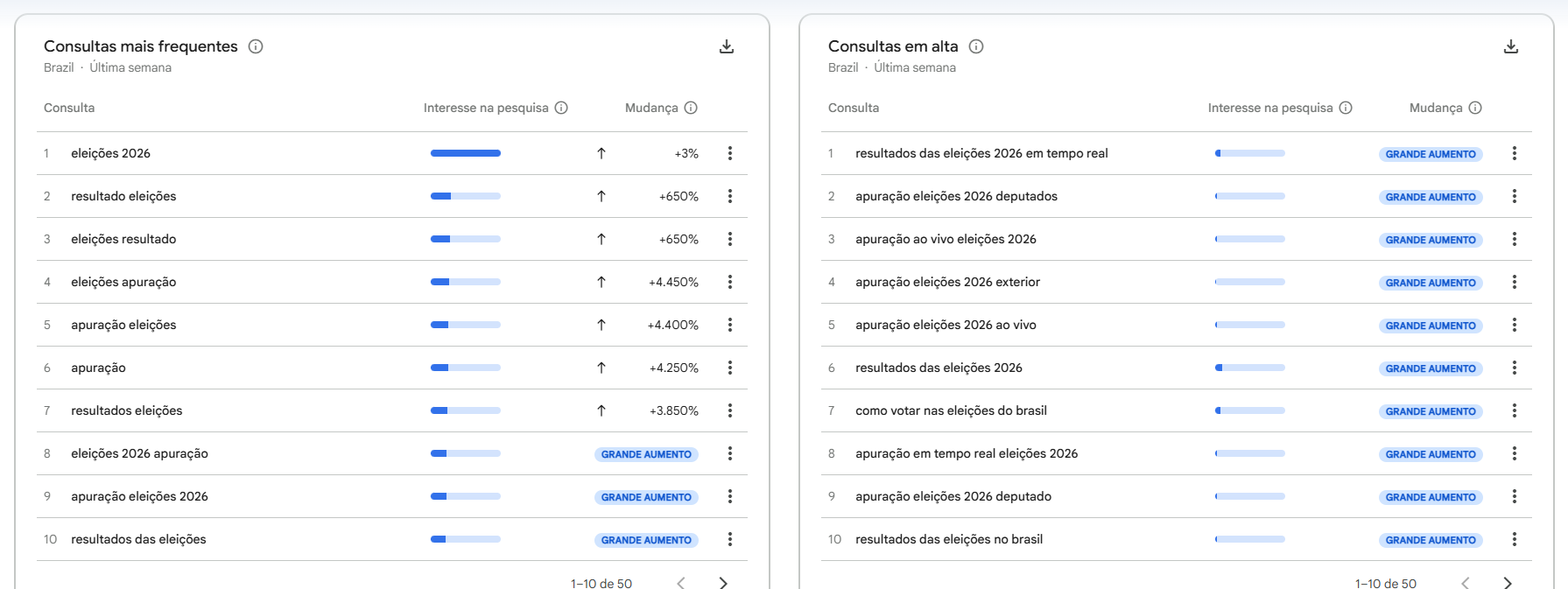Click the 1–10 de 50 label in em alta panel
Image resolution: width=1568 pixels, height=589 pixels.
[x=1386, y=583]
